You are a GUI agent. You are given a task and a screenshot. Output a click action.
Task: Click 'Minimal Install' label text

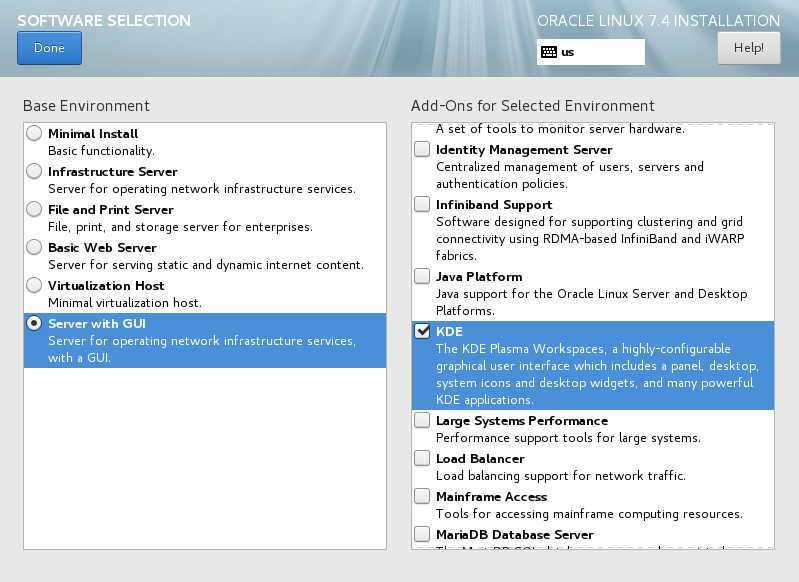click(93, 134)
